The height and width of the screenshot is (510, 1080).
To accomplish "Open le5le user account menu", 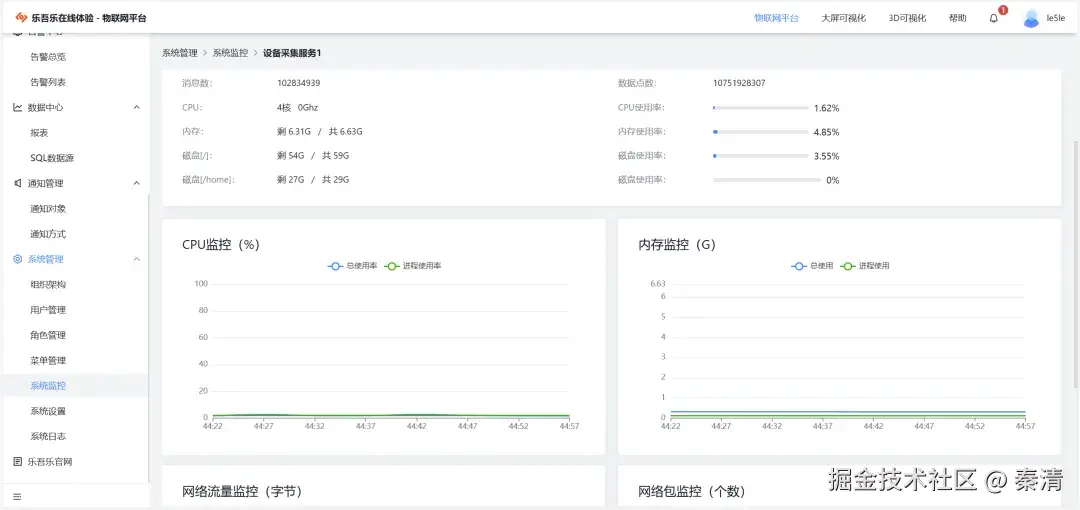I will 1056,19.
